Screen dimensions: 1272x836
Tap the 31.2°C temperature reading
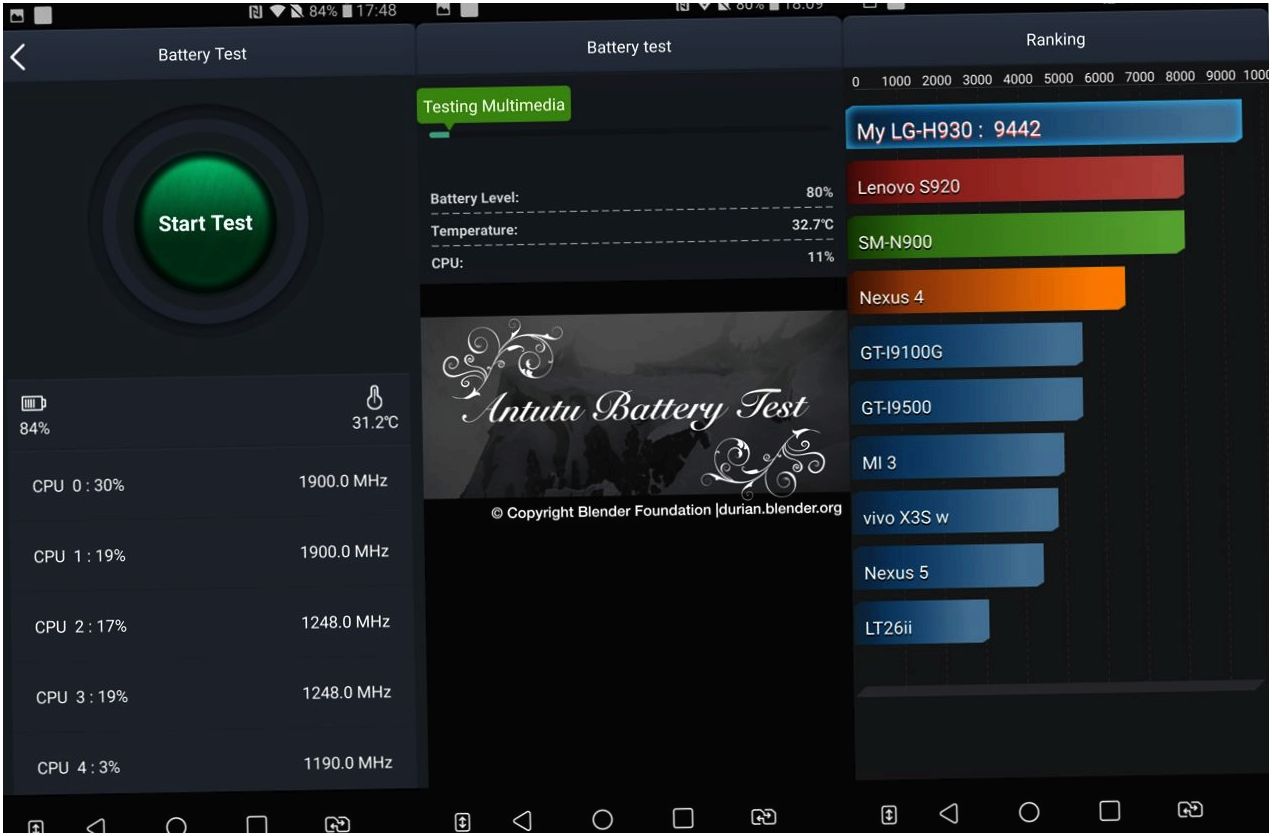(375, 423)
